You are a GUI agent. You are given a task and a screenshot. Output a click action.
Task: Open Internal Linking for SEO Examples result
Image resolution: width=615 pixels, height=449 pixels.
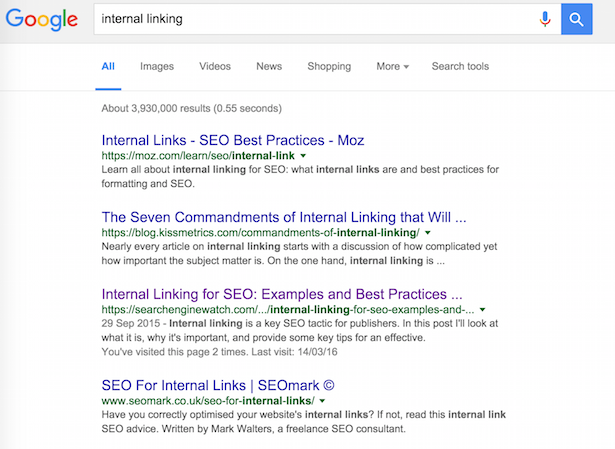tap(282, 294)
